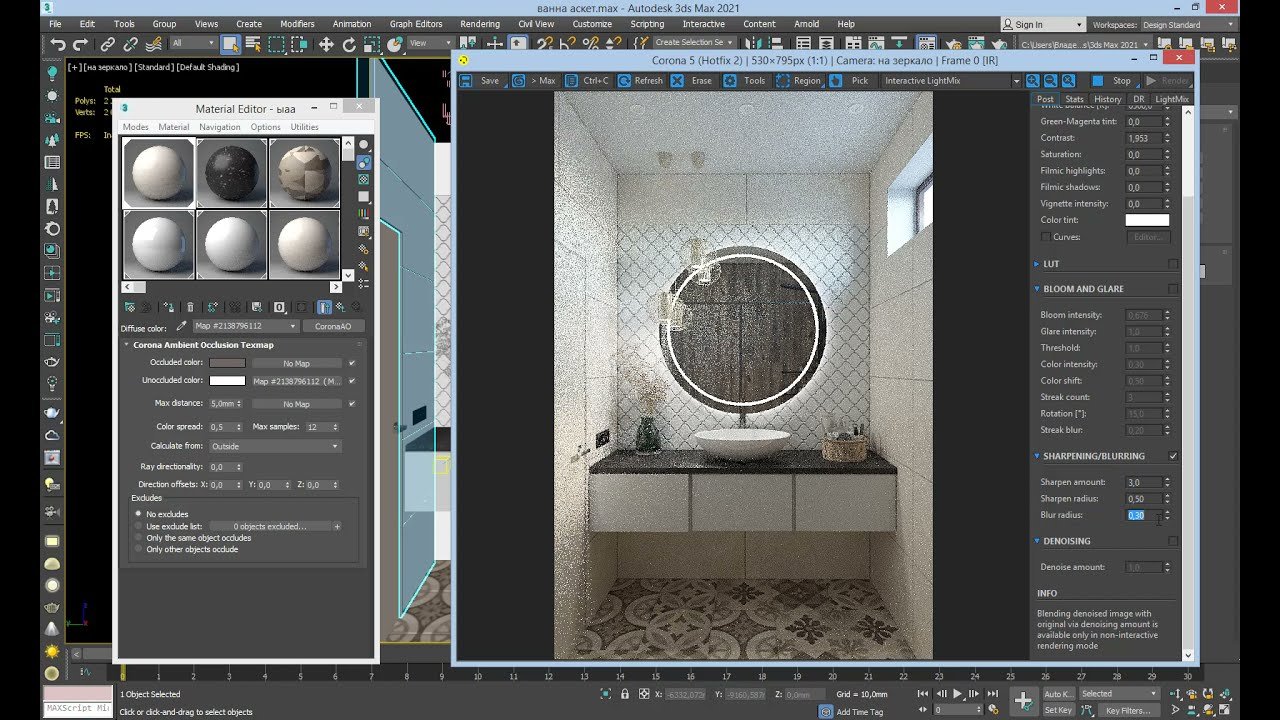The image size is (1280, 720).
Task: Click the Erase button in Corona toolbar
Action: coord(691,81)
